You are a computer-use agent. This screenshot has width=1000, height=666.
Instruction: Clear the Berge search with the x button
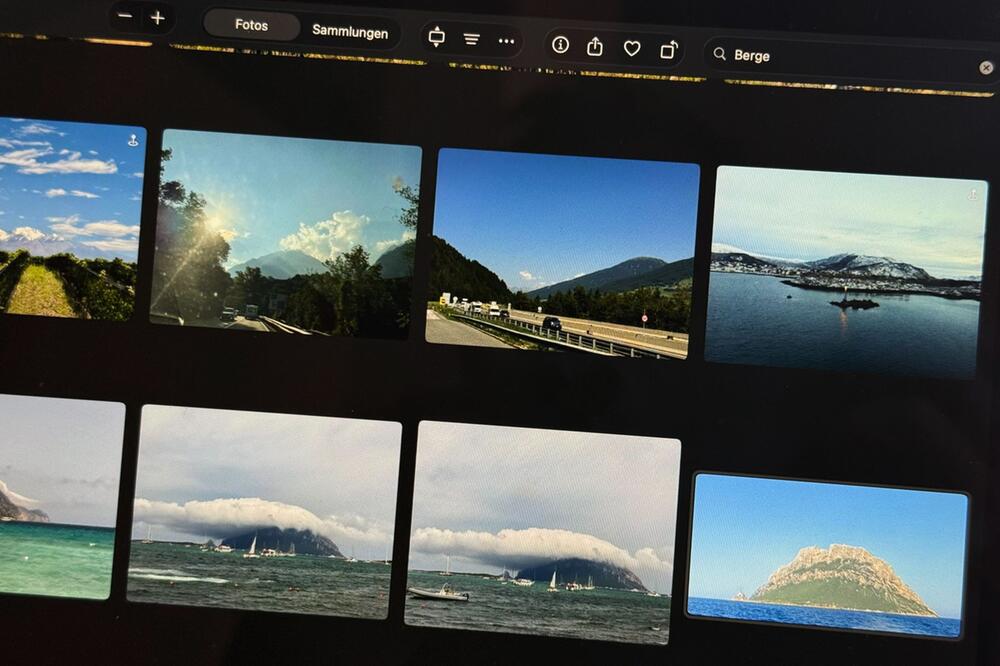tap(986, 66)
